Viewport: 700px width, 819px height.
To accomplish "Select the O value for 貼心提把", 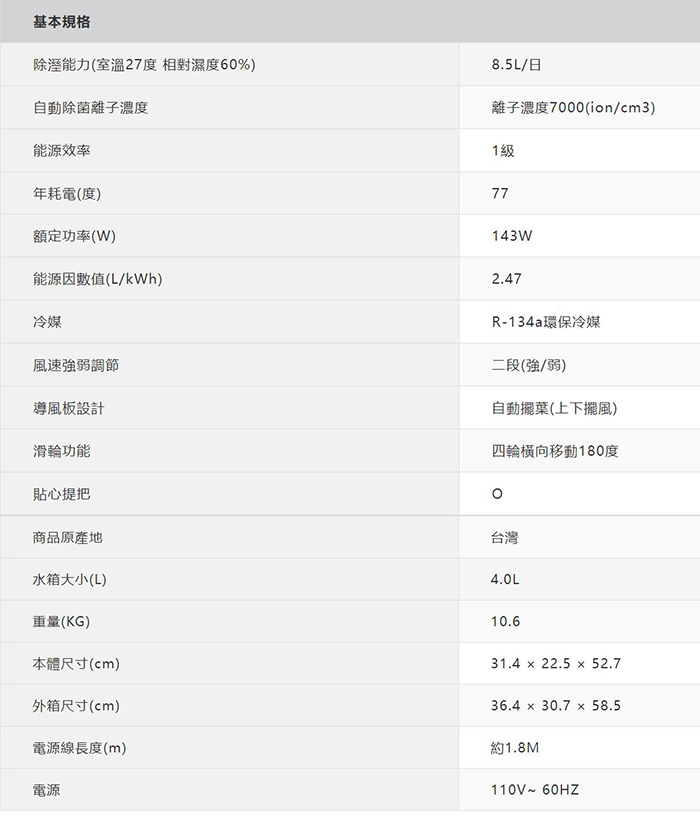I will tap(497, 495).
